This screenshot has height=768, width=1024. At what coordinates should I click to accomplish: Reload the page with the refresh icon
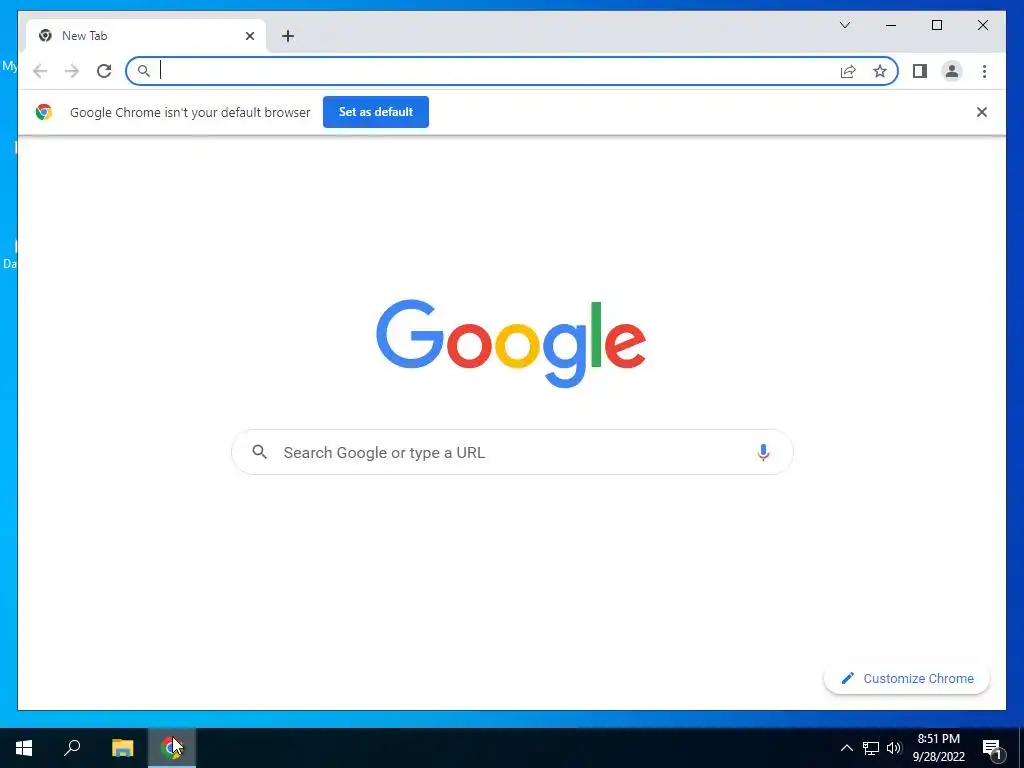pyautogui.click(x=104, y=71)
